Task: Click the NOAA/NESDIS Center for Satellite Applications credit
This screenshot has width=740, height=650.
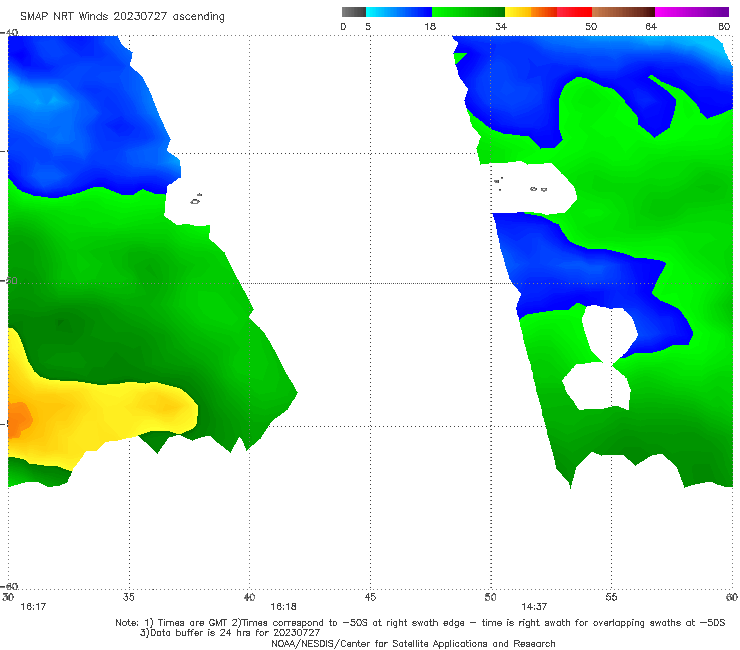Action: [x=413, y=643]
